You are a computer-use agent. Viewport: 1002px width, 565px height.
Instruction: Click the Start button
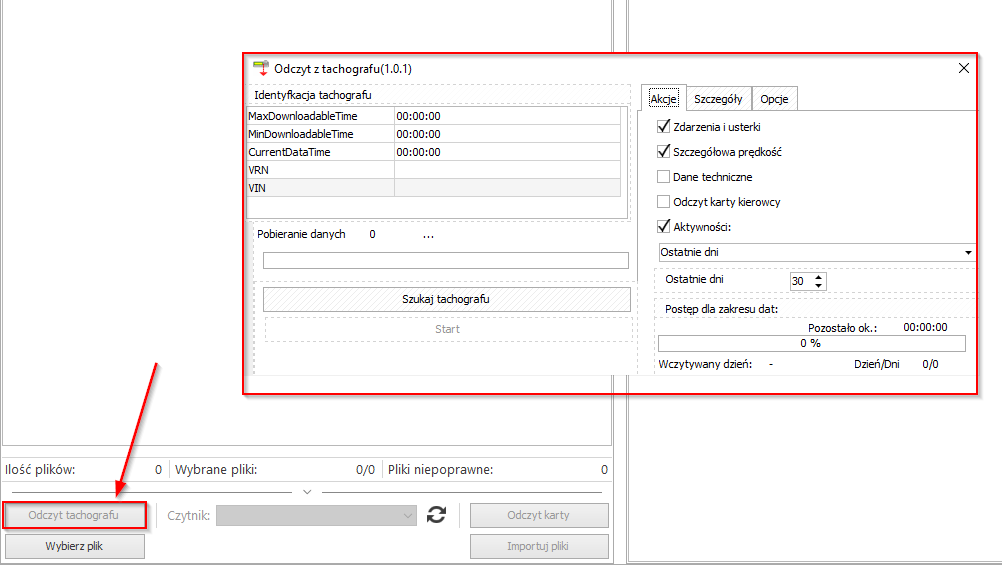pyautogui.click(x=447, y=329)
